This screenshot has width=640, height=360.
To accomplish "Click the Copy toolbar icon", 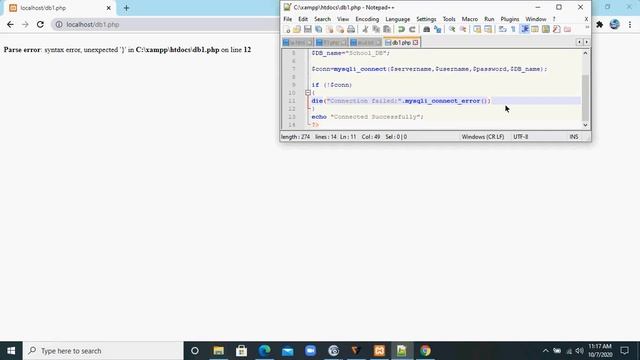I will (376, 29).
